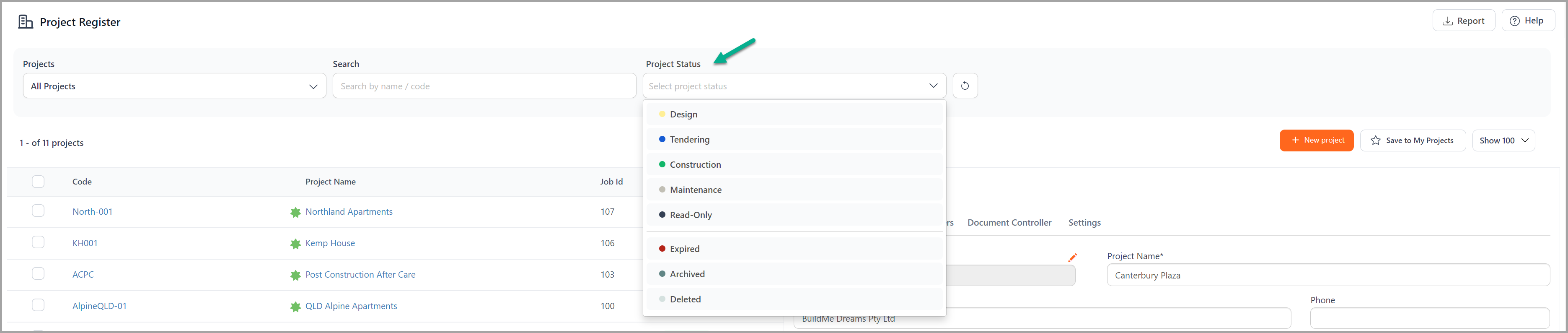Click the green star beside Post Construction After Care
1568x333 pixels.
click(x=295, y=275)
